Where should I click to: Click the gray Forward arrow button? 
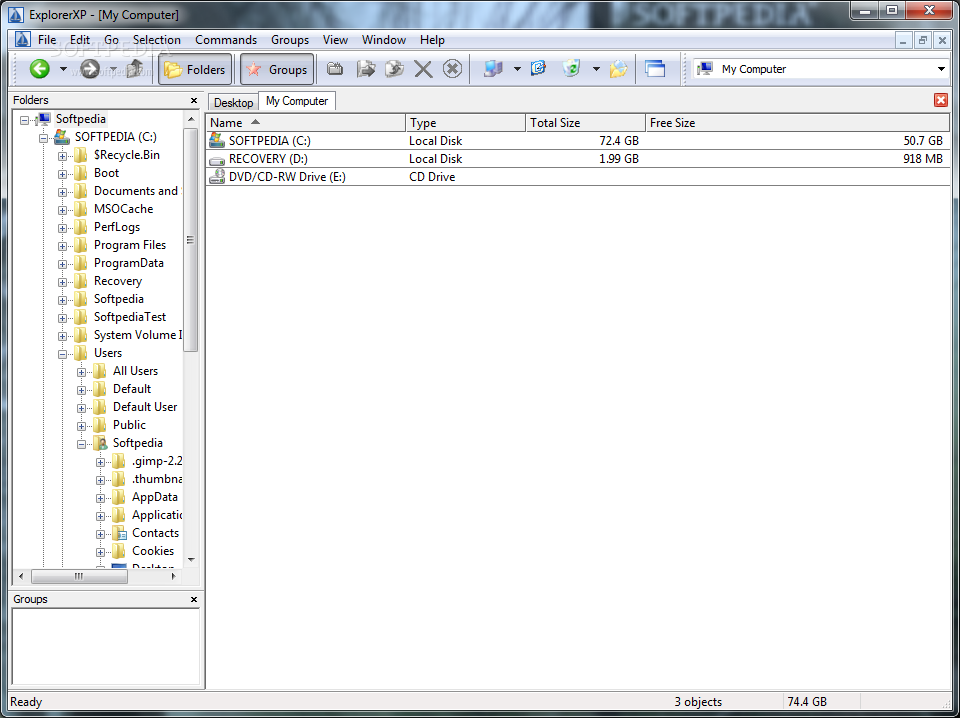(x=90, y=69)
